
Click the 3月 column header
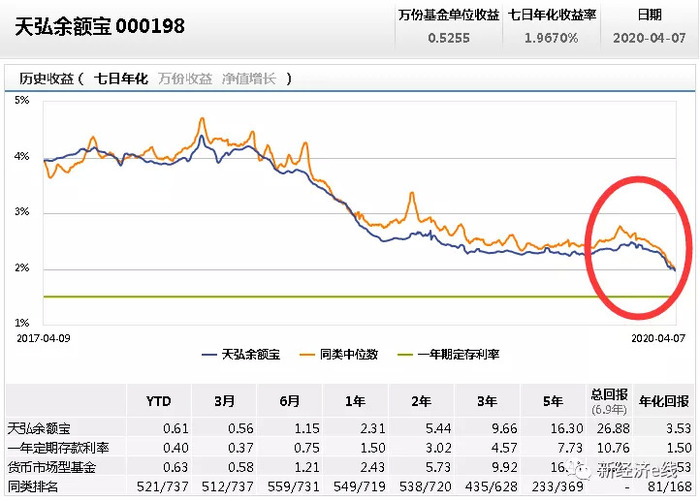[224, 401]
